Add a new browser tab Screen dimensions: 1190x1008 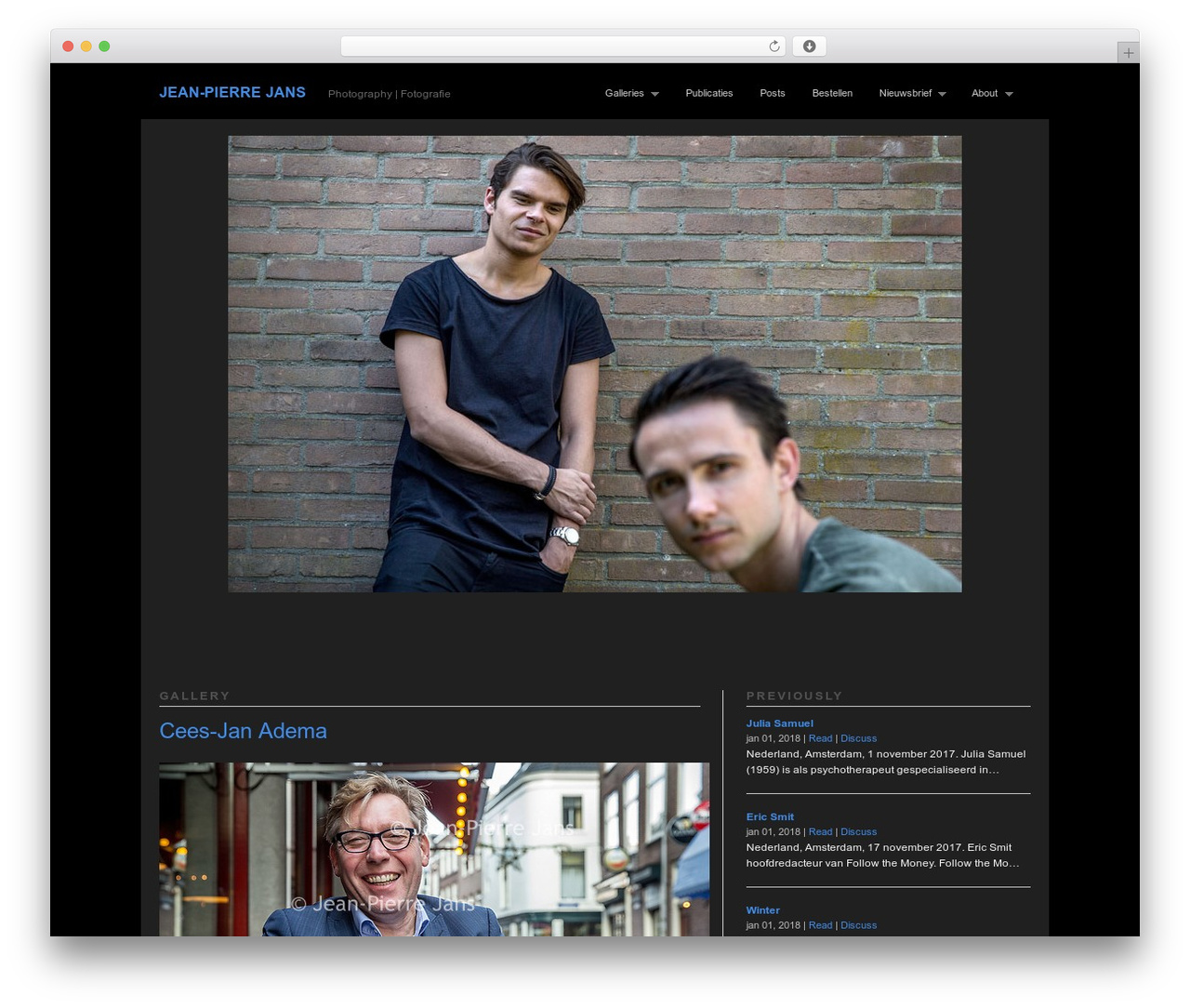(x=1128, y=53)
